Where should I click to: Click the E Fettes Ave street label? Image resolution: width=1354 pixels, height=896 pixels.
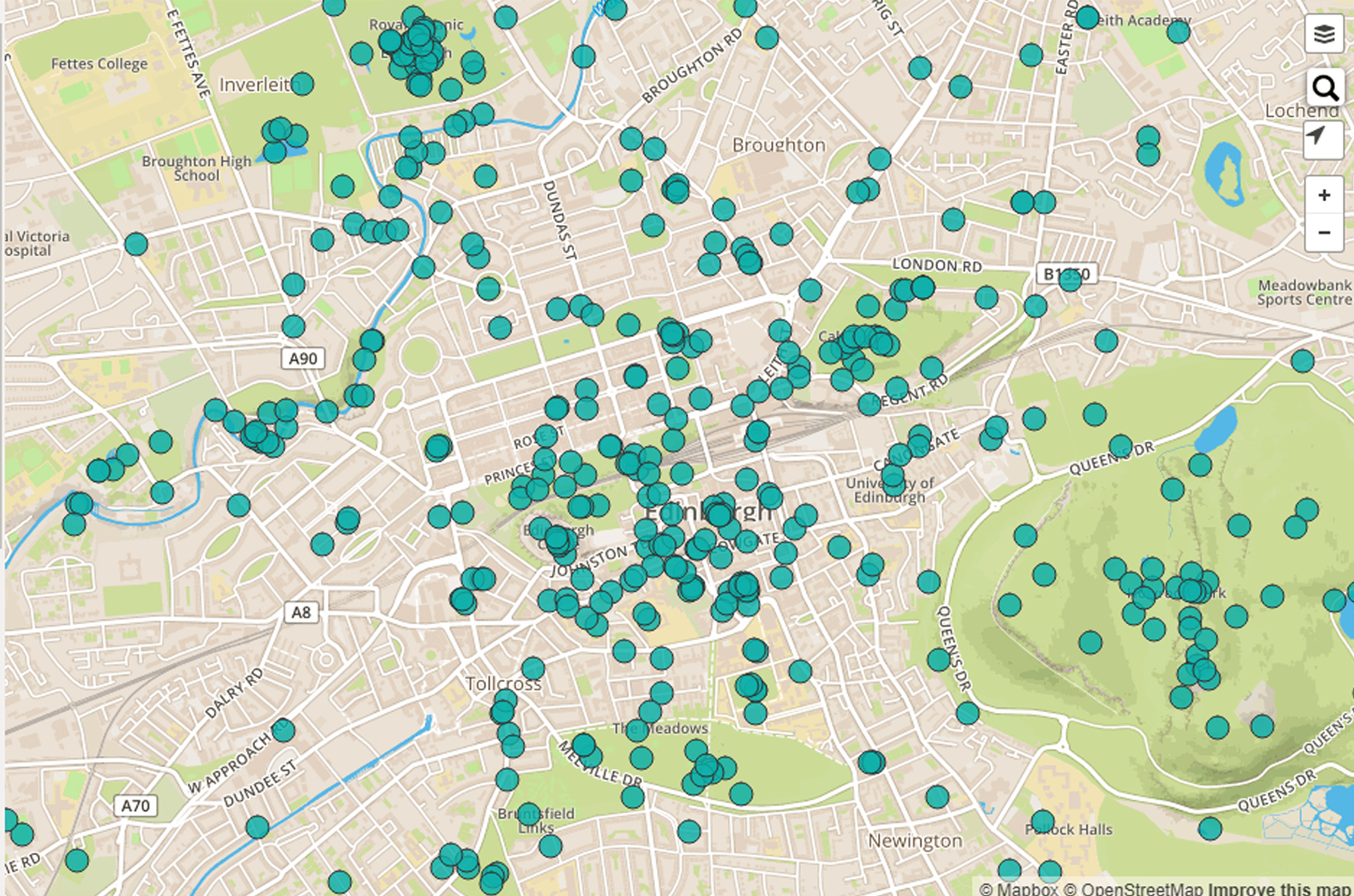tap(189, 54)
